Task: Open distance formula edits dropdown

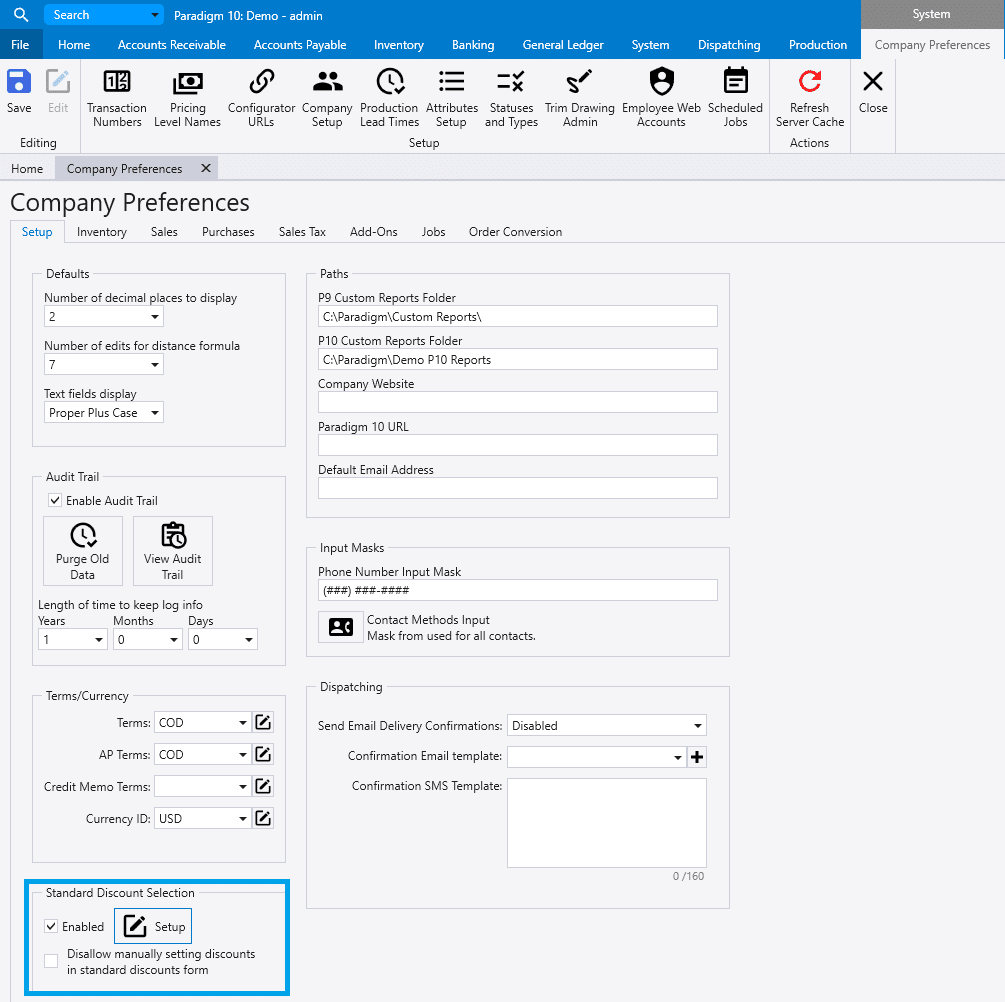Action: click(154, 365)
